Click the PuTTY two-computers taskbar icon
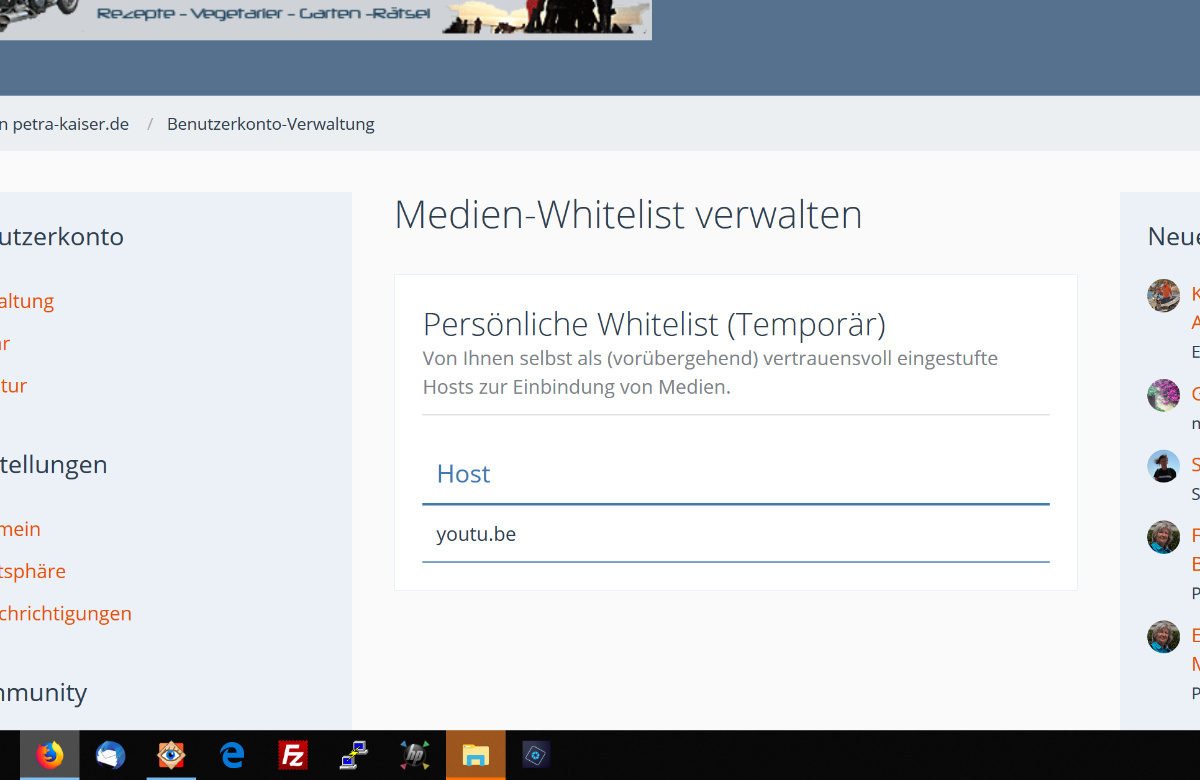The image size is (1200, 780). click(353, 755)
